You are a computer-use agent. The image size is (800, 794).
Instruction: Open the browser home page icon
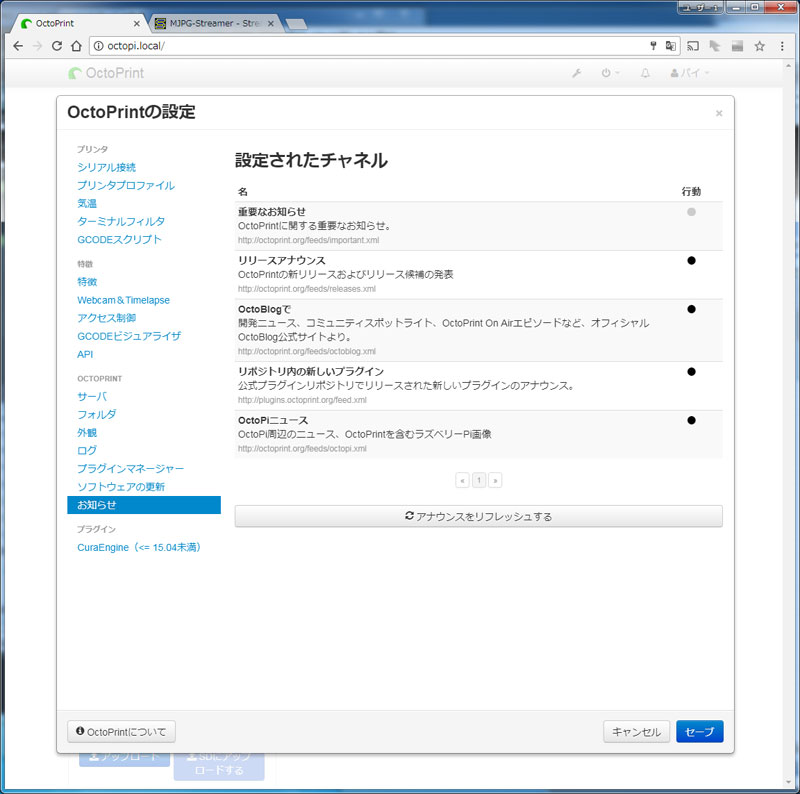[76, 46]
